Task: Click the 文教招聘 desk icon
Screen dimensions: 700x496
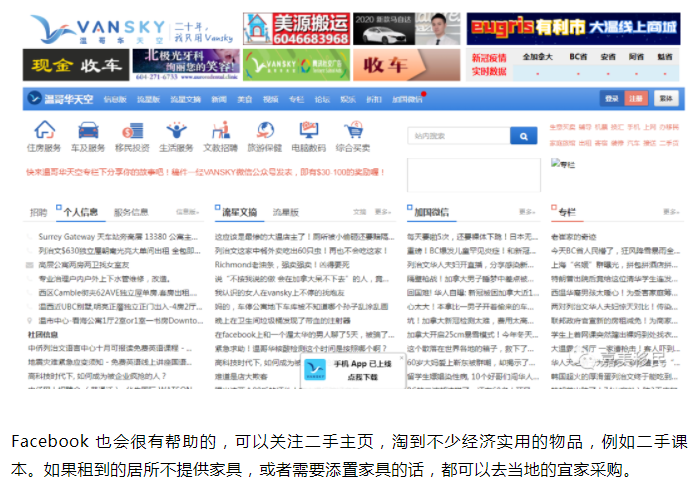Action: (219, 131)
